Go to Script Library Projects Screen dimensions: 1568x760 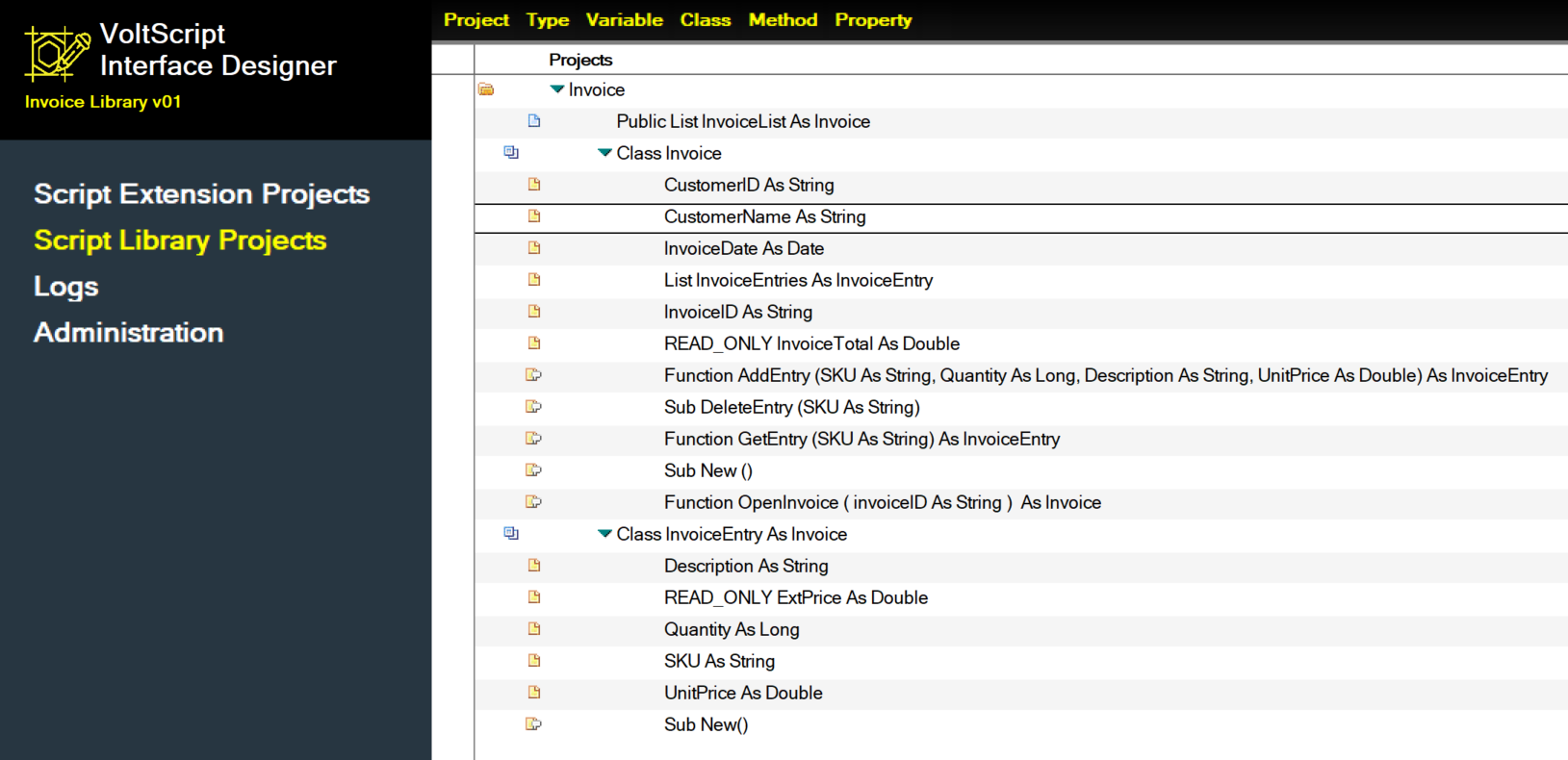pos(180,241)
